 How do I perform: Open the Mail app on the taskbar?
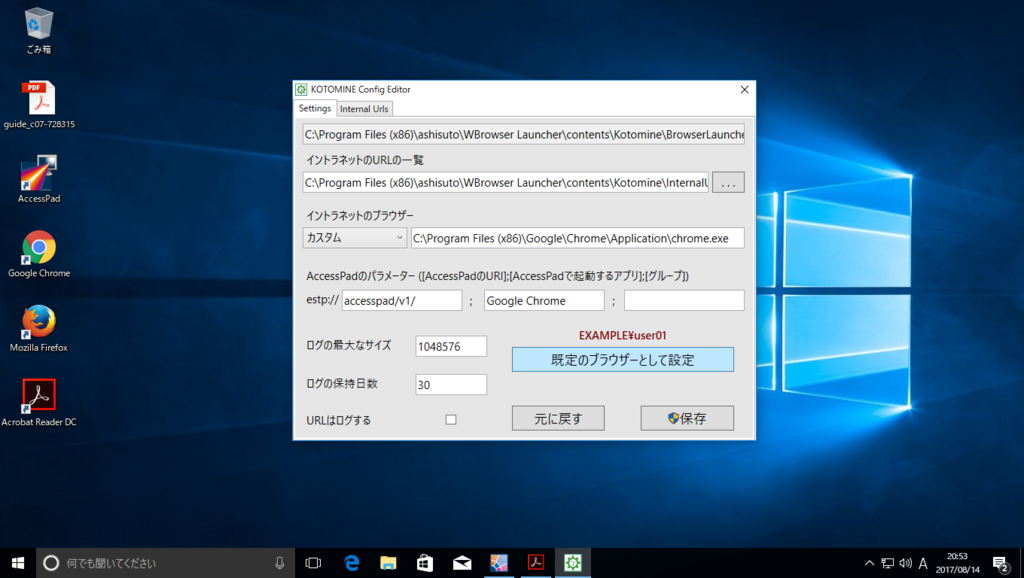461,563
